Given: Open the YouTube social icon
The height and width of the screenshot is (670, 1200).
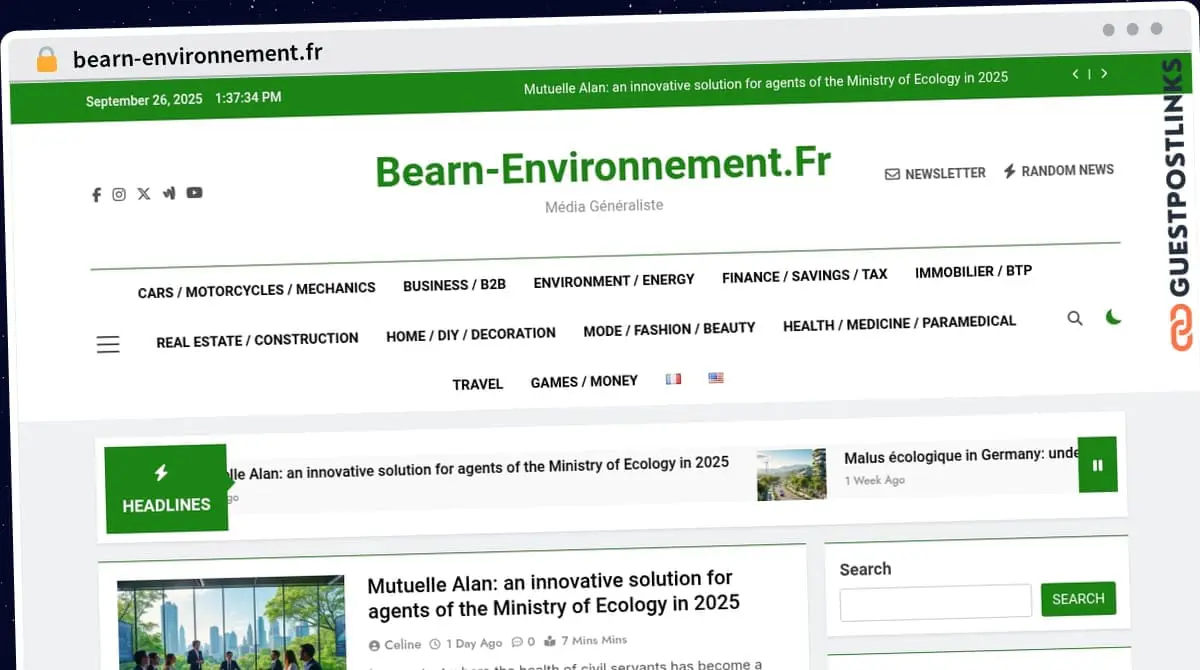Looking at the screenshot, I should click(194, 192).
